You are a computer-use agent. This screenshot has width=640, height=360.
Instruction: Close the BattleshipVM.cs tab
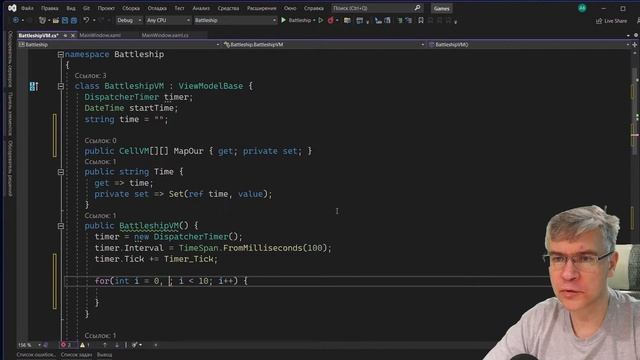pyautogui.click(x=73, y=36)
